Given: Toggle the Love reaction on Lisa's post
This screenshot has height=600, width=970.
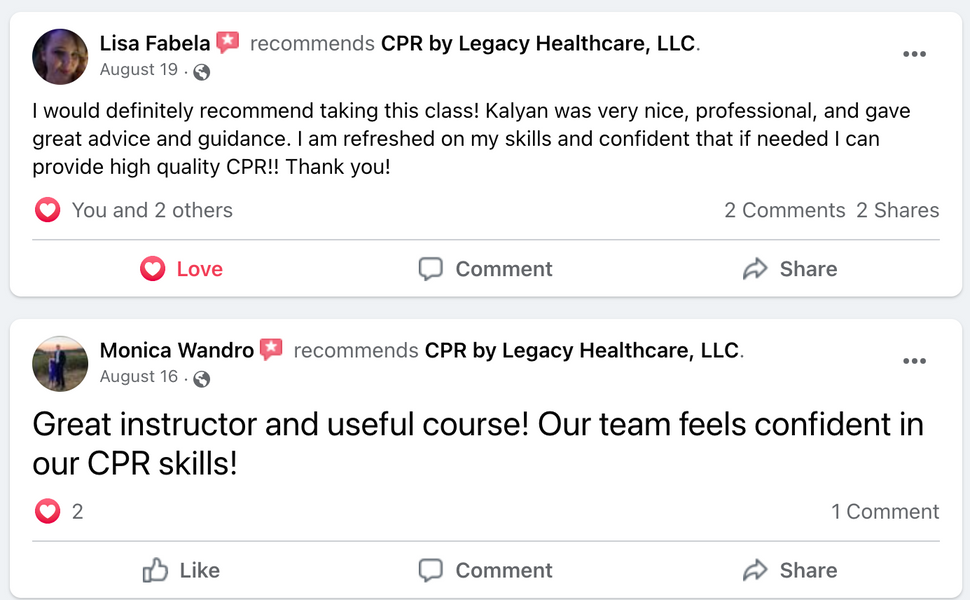Looking at the screenshot, I should pos(181,269).
